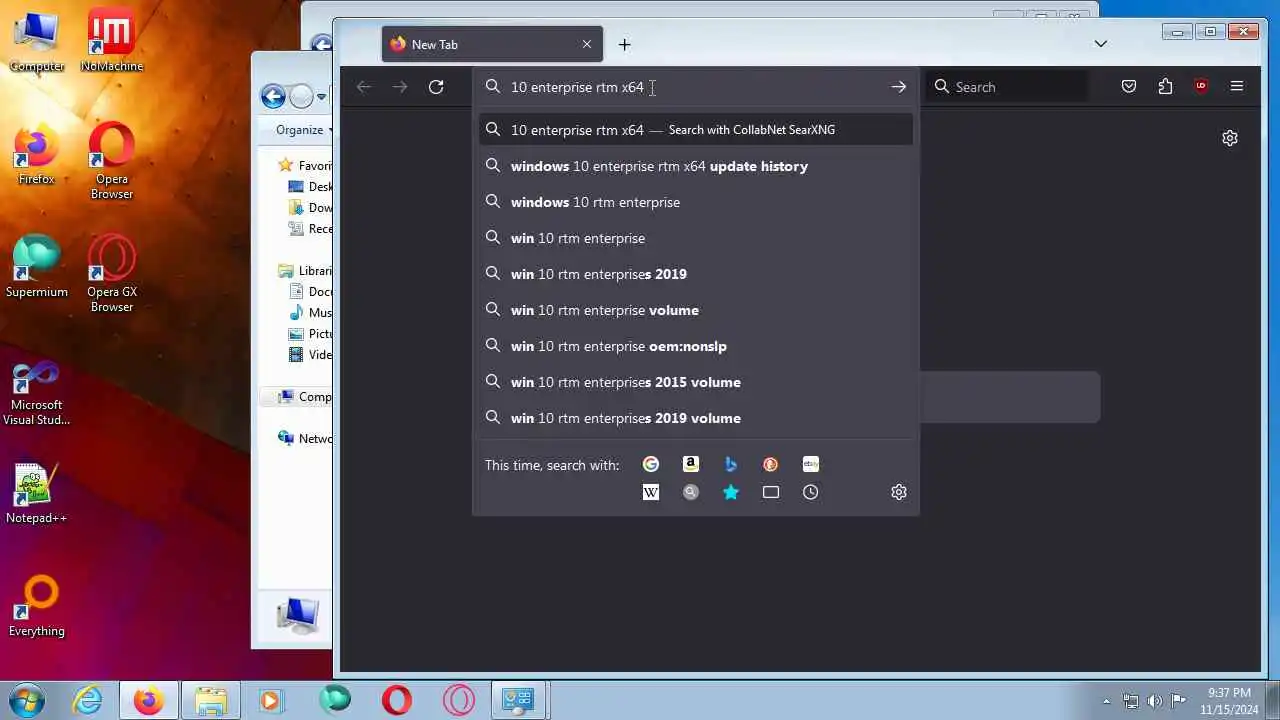Open Opera GX from the taskbar

459,700
